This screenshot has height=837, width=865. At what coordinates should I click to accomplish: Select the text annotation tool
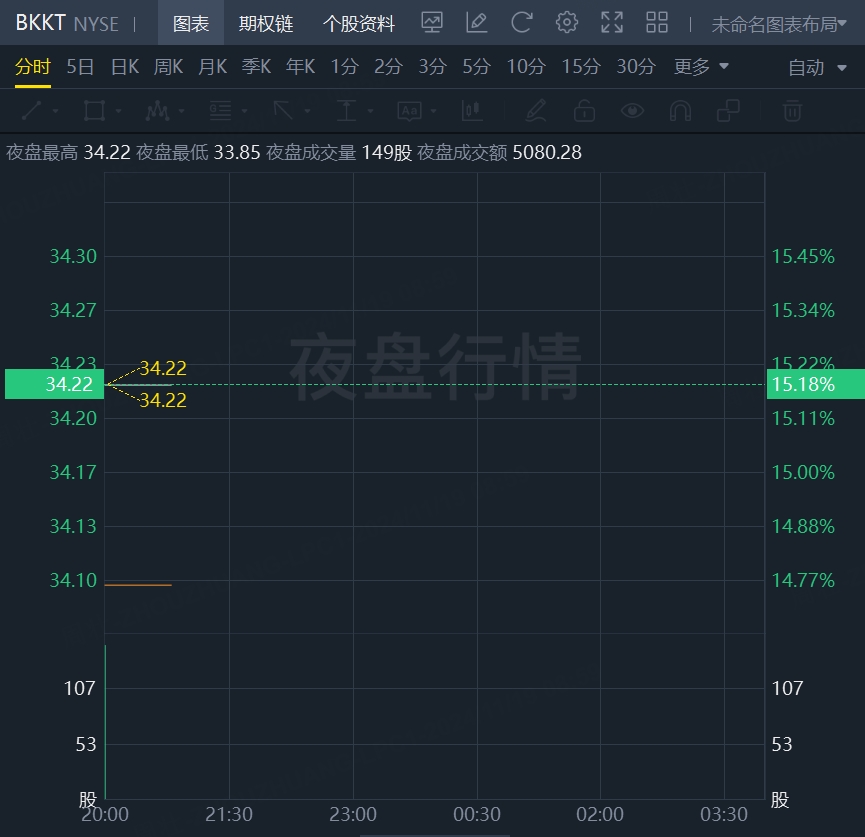click(x=409, y=111)
